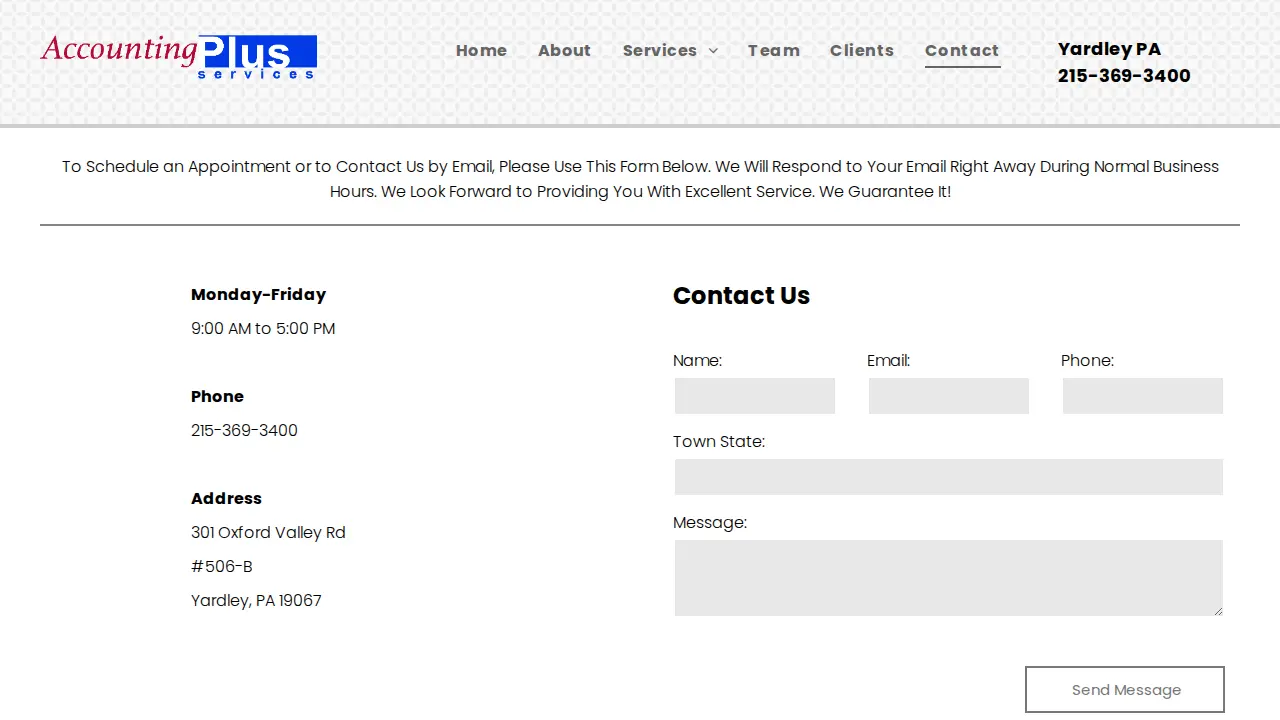Click into the Town State field
The width and height of the screenshot is (1280, 720).
click(x=949, y=477)
